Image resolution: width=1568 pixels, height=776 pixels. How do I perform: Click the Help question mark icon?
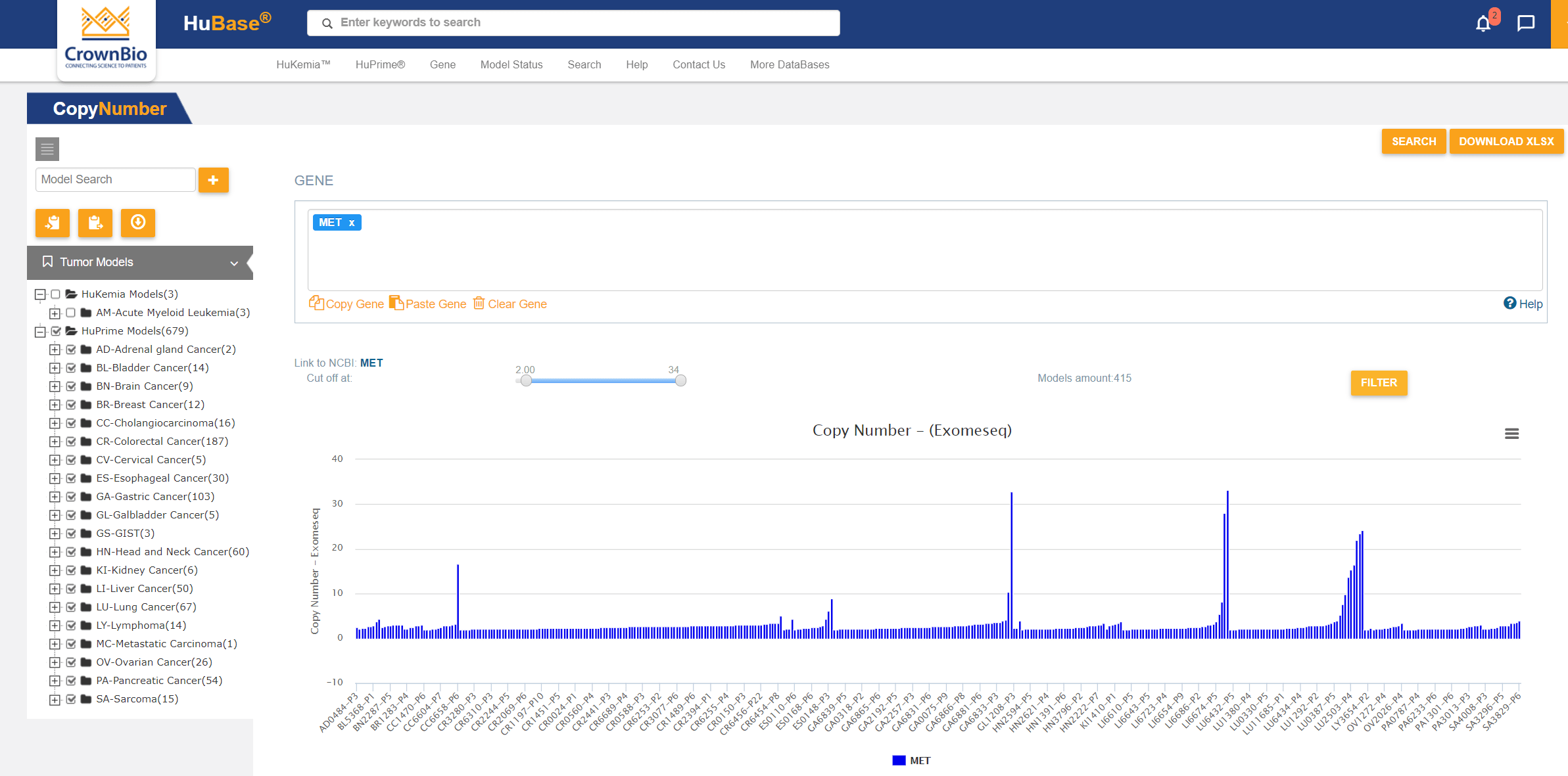(1510, 303)
